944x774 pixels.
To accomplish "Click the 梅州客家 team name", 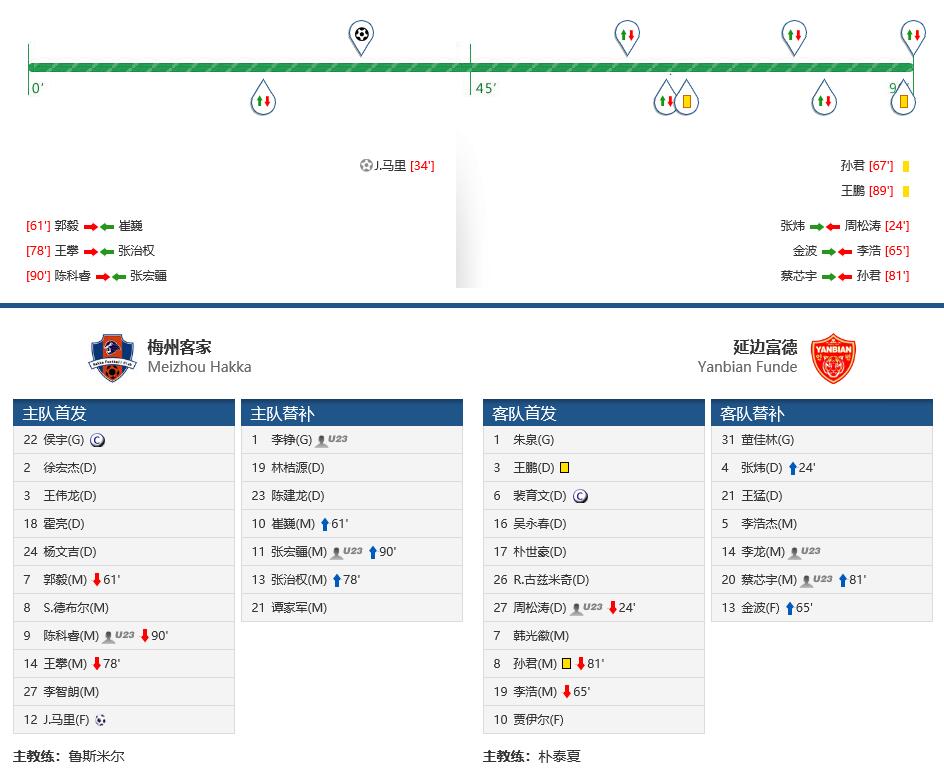I will click(x=179, y=347).
